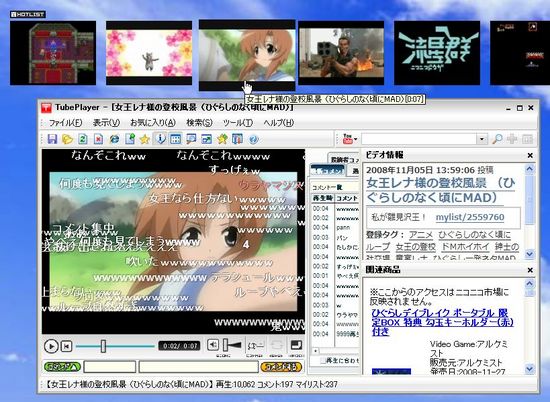Image resolution: width=550 pixels, height=402 pixels.
Task: Select the Schwarzenegger rocket launcher hotlist thumbnail
Action: (x=341, y=53)
